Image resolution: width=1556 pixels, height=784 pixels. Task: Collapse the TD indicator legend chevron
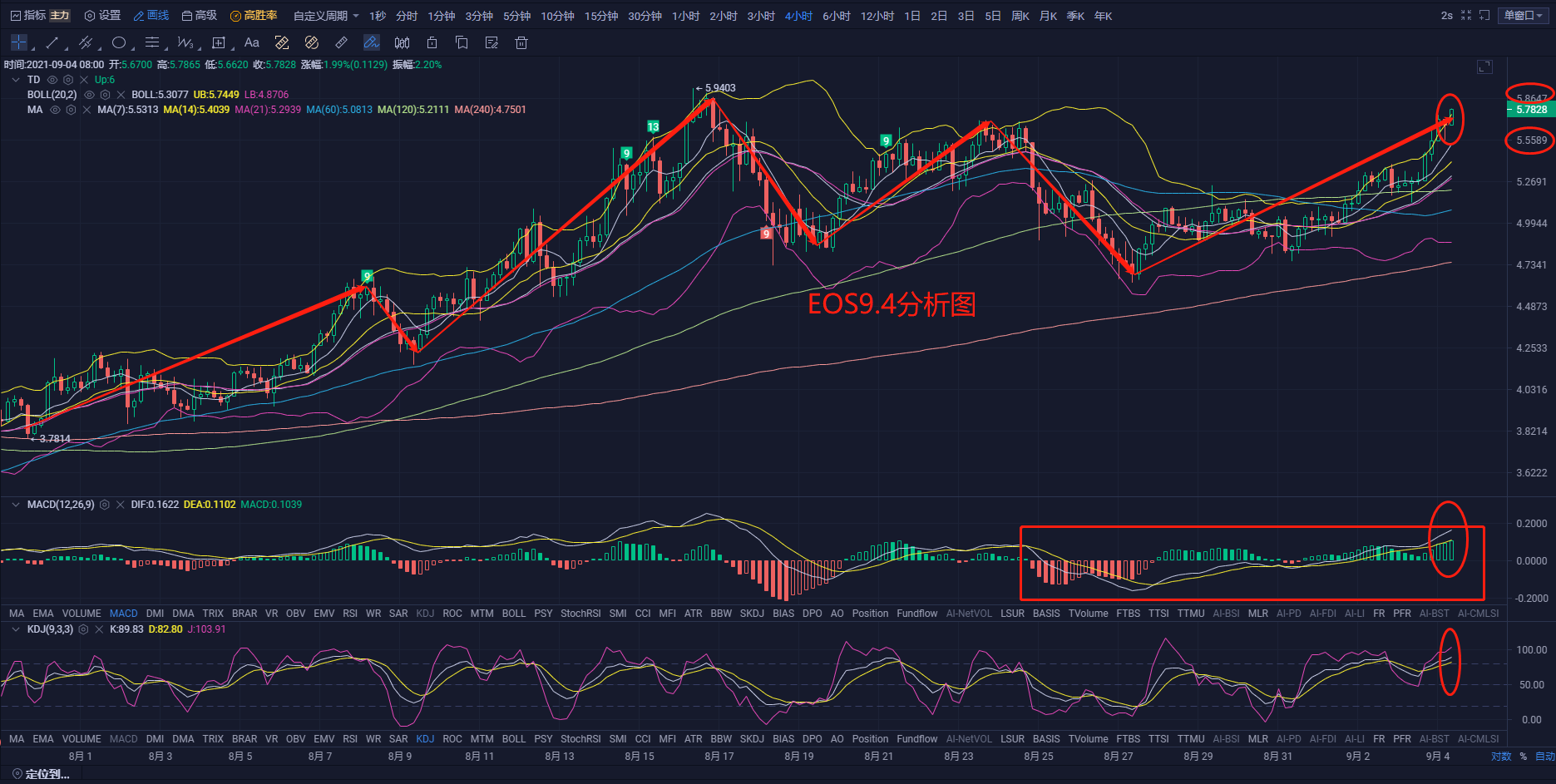(x=16, y=80)
